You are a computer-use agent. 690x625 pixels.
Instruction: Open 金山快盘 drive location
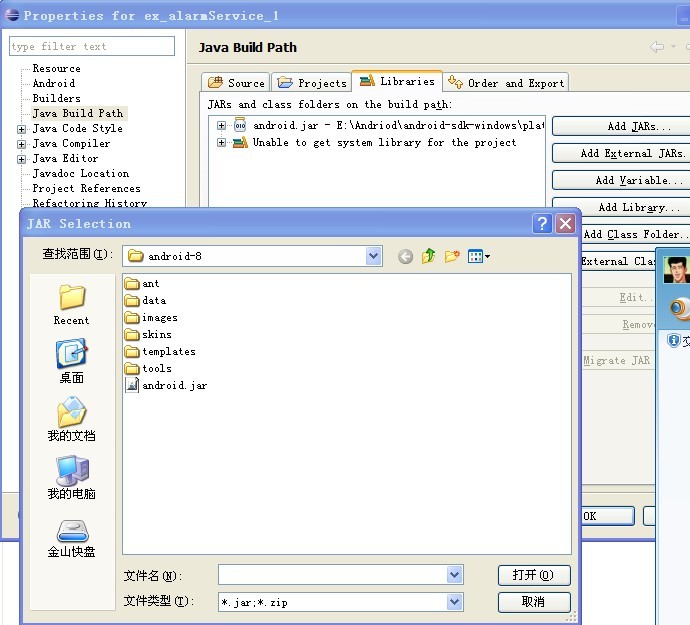[x=71, y=539]
